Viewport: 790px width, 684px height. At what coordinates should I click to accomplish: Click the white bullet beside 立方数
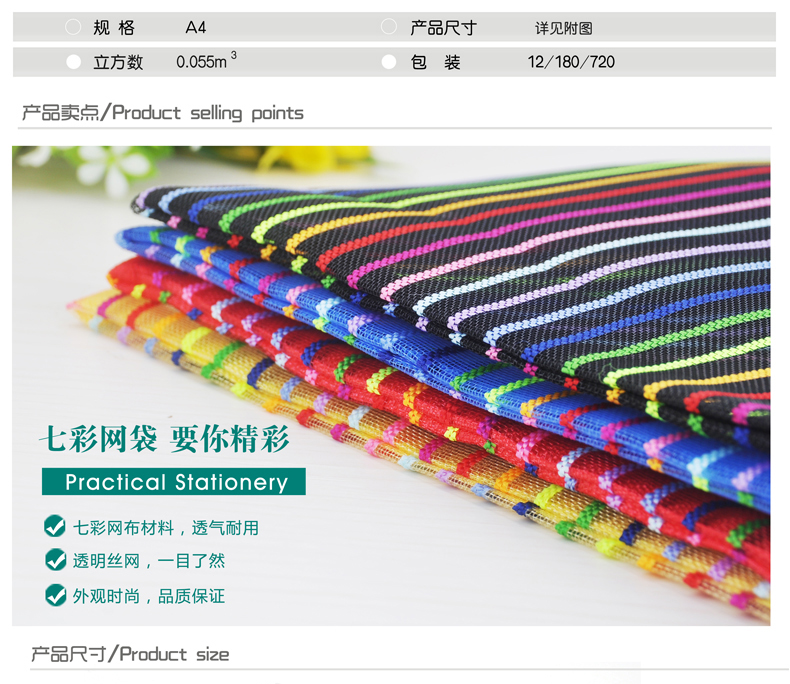pos(74,62)
